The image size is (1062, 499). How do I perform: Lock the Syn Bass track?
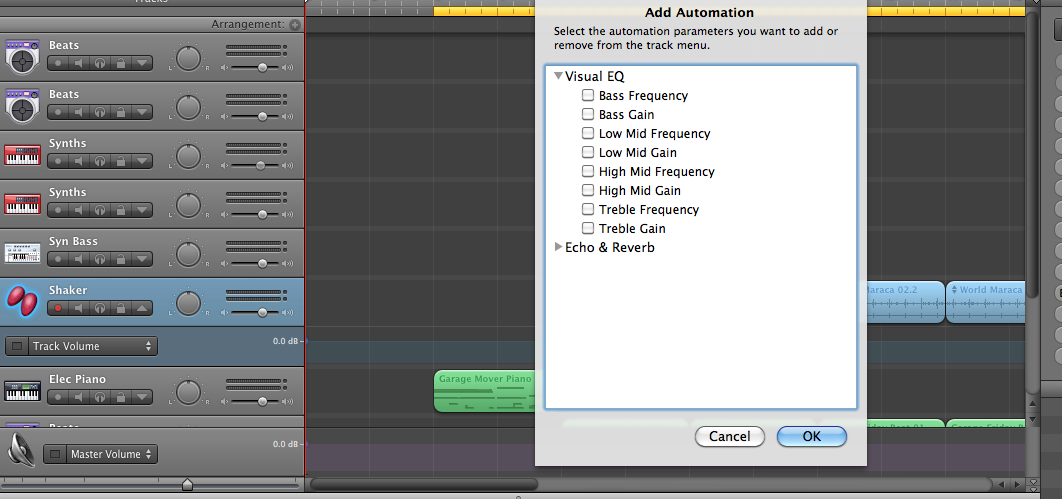click(x=121, y=259)
